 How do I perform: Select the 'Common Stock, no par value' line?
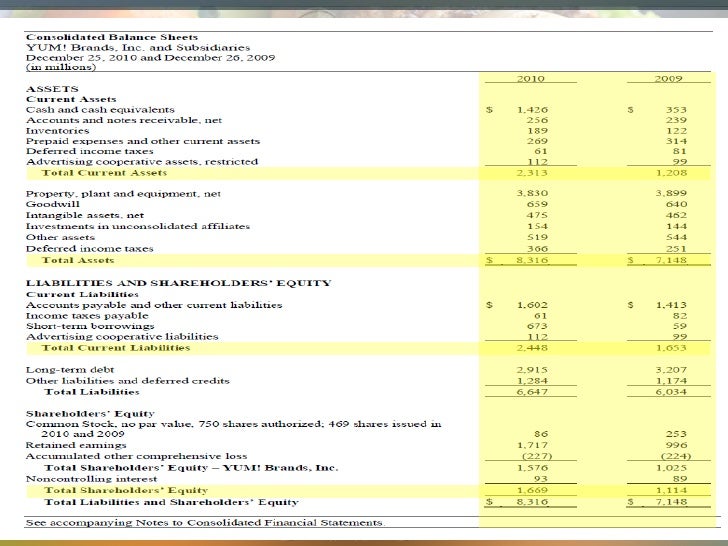click(x=234, y=429)
